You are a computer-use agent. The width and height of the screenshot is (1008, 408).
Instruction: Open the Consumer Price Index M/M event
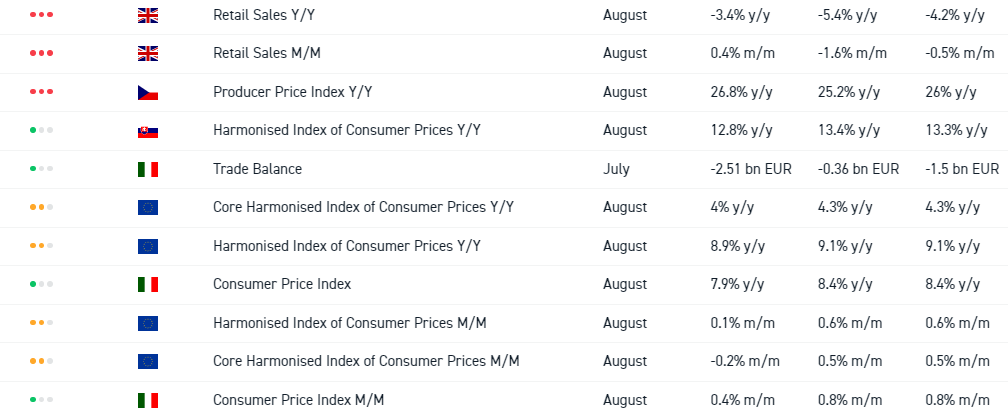pos(298,400)
